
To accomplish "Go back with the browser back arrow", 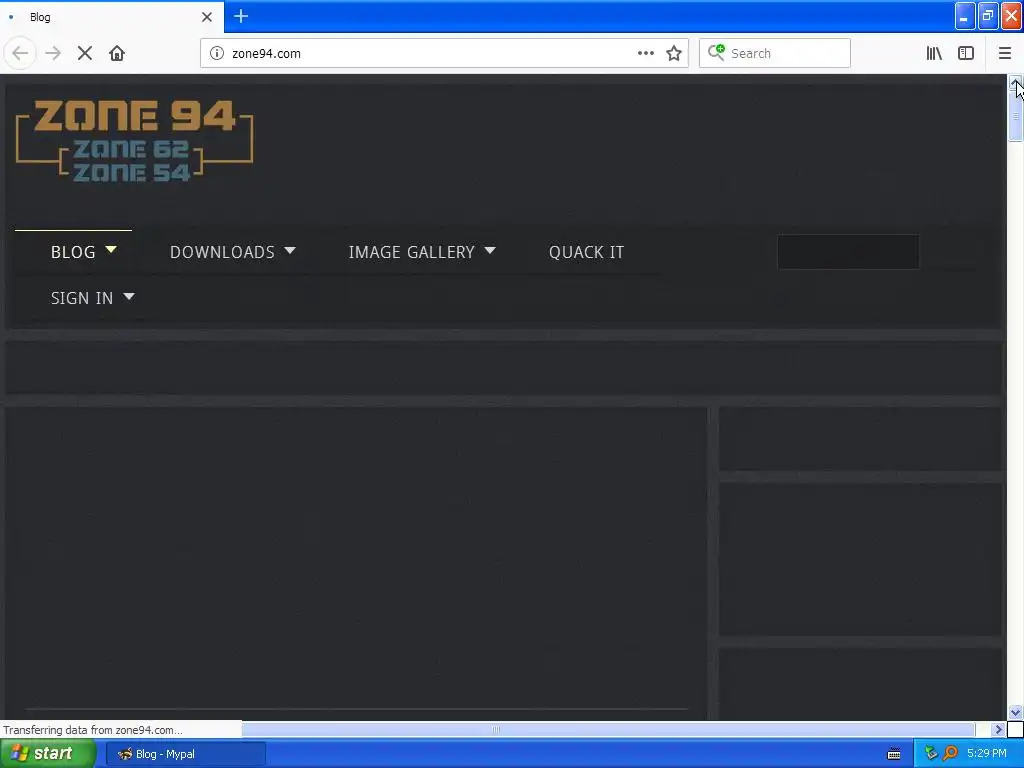I will point(20,53).
